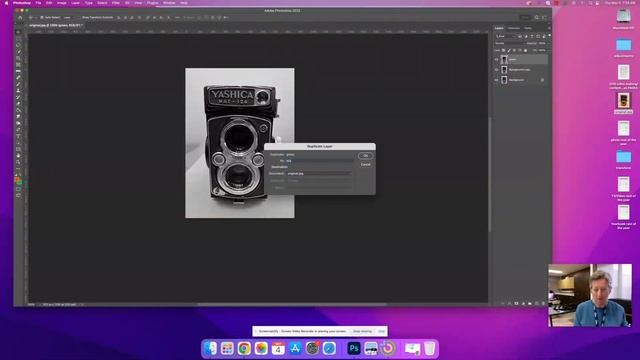
Task: Click the search icon in Photoshop's top bar
Action: click(x=537, y=18)
